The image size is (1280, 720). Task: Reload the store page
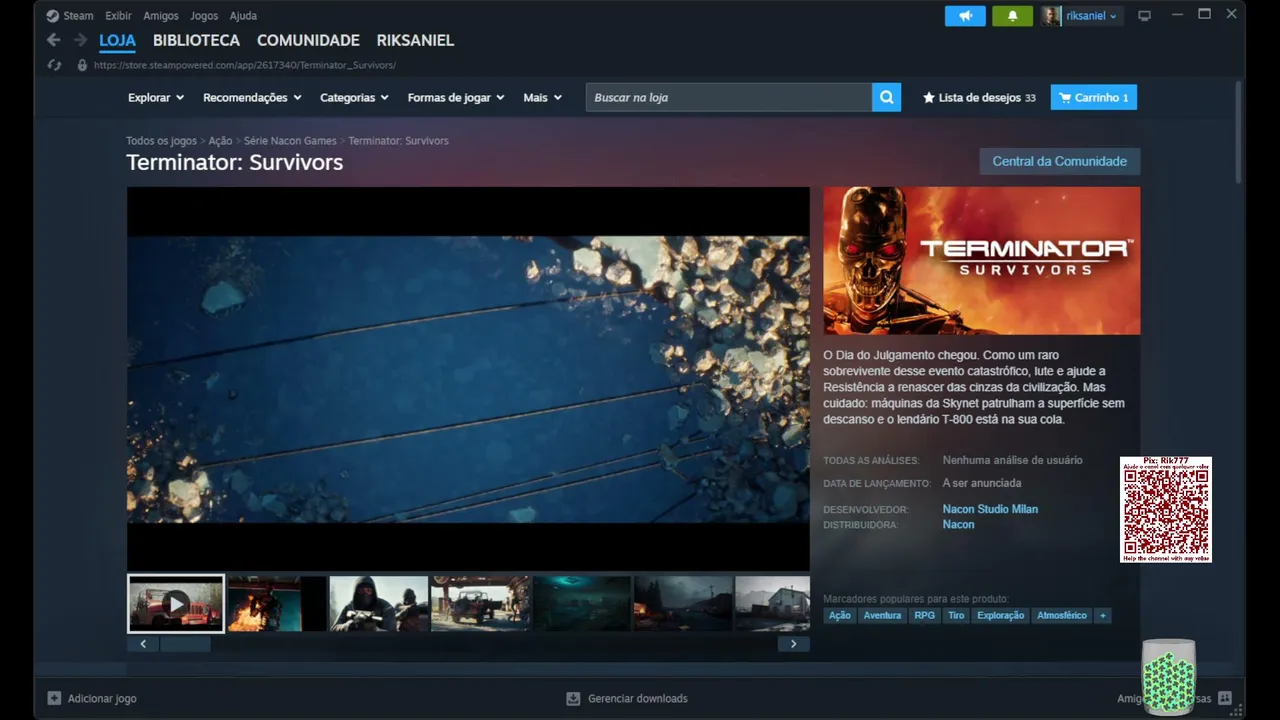(55, 65)
